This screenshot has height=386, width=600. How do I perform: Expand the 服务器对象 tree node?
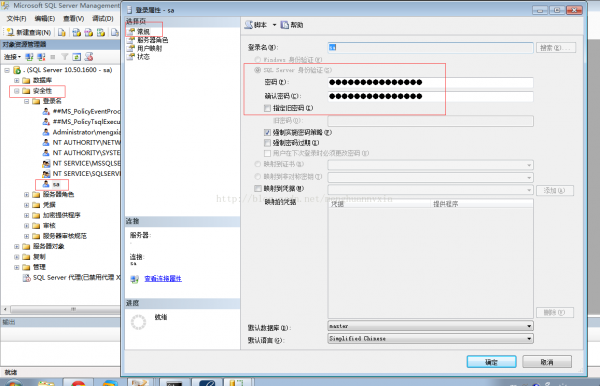click(x=16, y=246)
